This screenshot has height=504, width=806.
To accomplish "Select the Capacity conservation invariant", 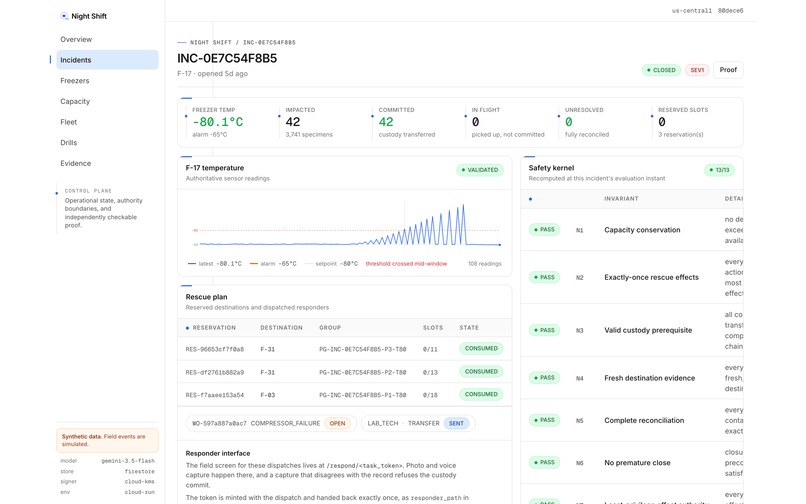I will (x=642, y=230).
